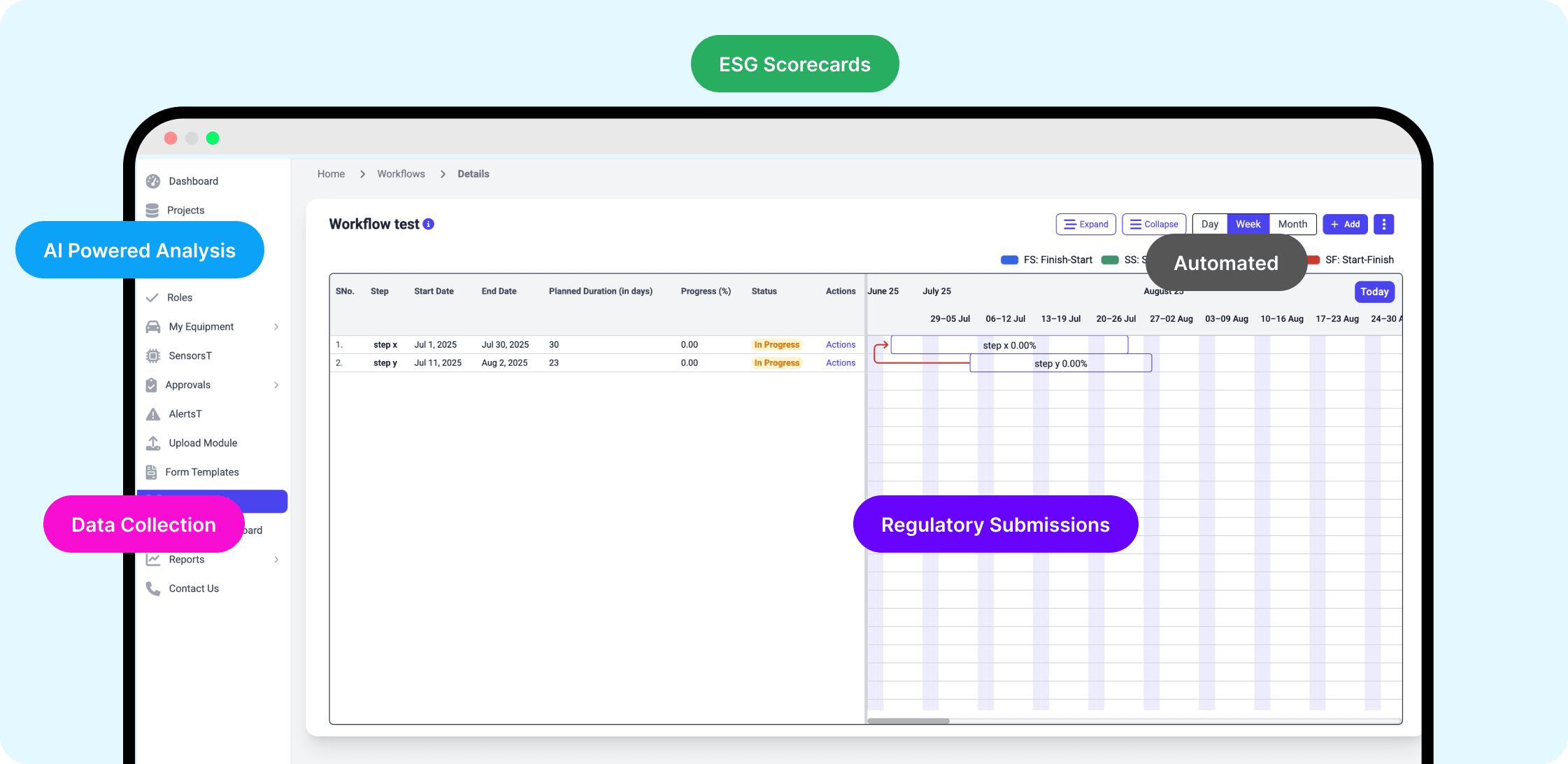The width and height of the screenshot is (1568, 764).
Task: Click the info icon beside Workflow test
Action: [429, 224]
